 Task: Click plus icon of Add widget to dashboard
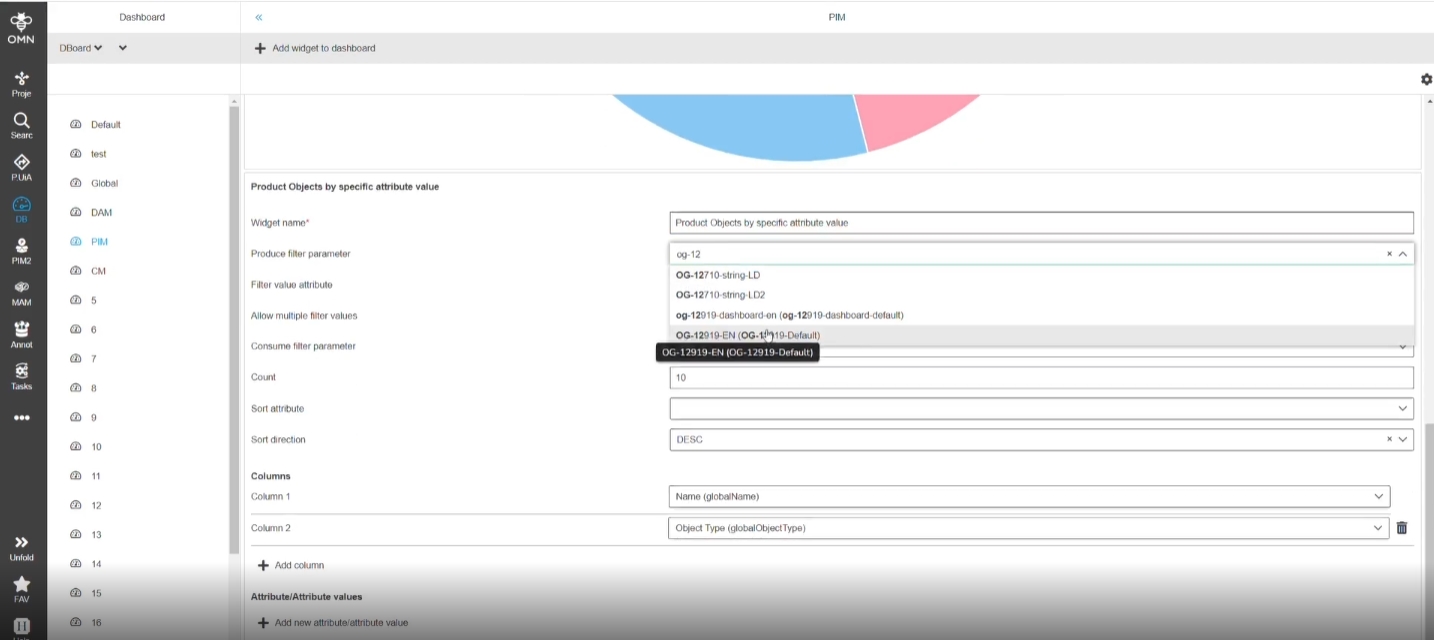[260, 48]
